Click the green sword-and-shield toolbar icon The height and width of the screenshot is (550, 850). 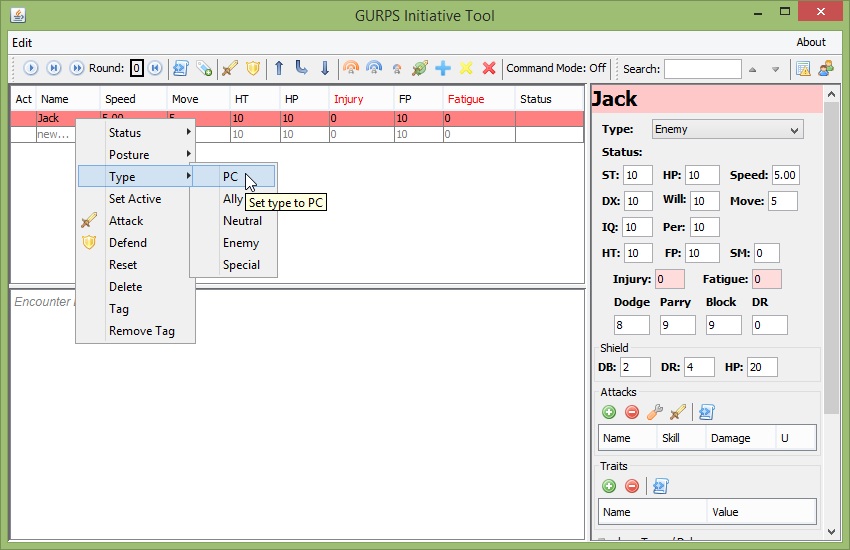click(x=420, y=68)
